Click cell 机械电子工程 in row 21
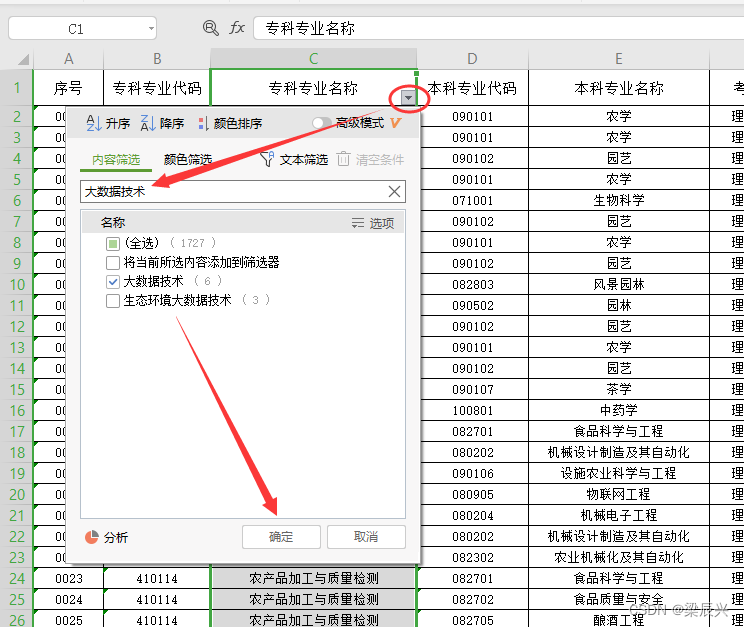The height and width of the screenshot is (627, 744). coord(619,515)
